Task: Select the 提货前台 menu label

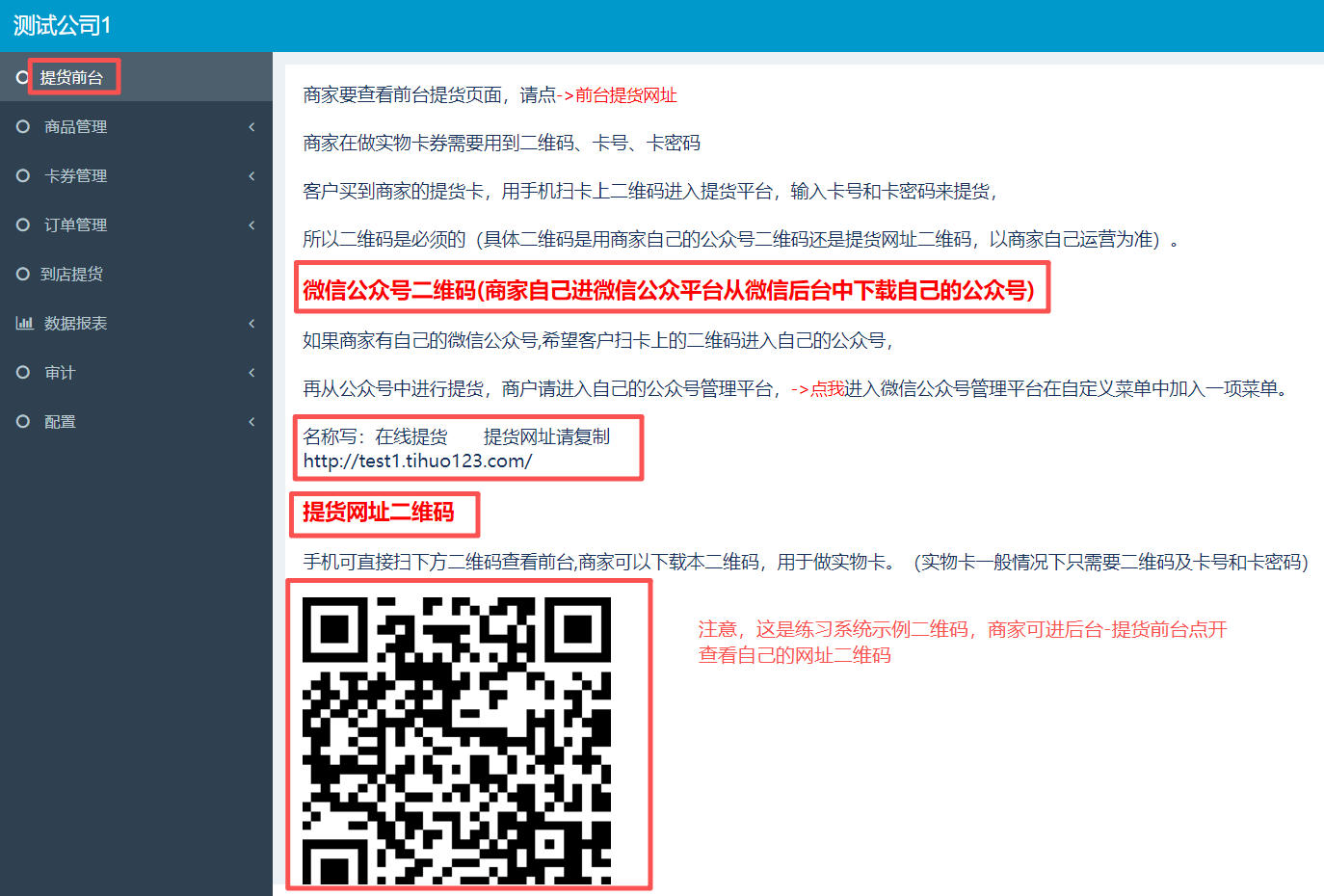Action: pyautogui.click(x=72, y=77)
